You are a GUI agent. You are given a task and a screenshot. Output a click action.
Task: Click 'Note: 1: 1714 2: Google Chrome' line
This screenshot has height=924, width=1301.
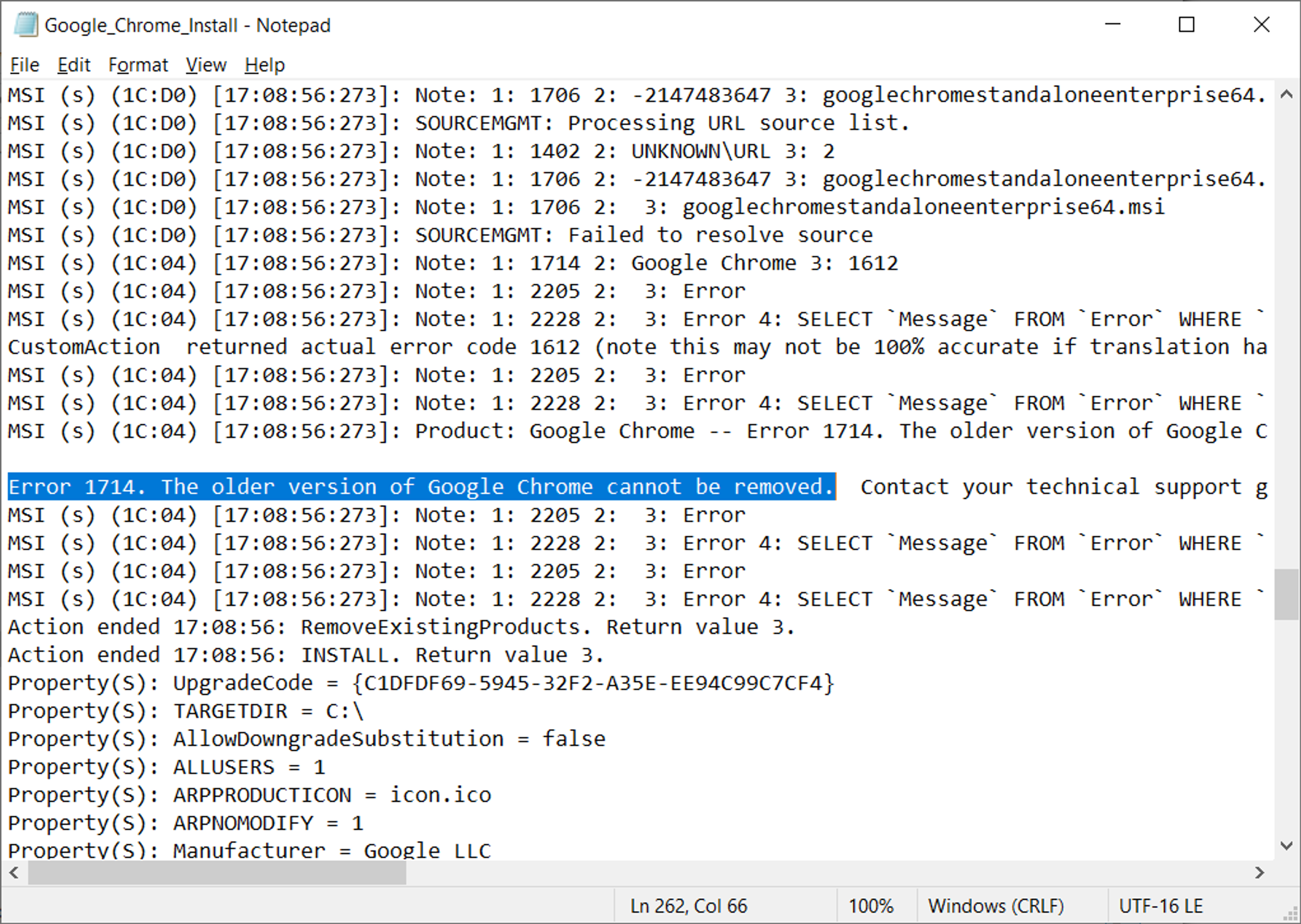[453, 263]
